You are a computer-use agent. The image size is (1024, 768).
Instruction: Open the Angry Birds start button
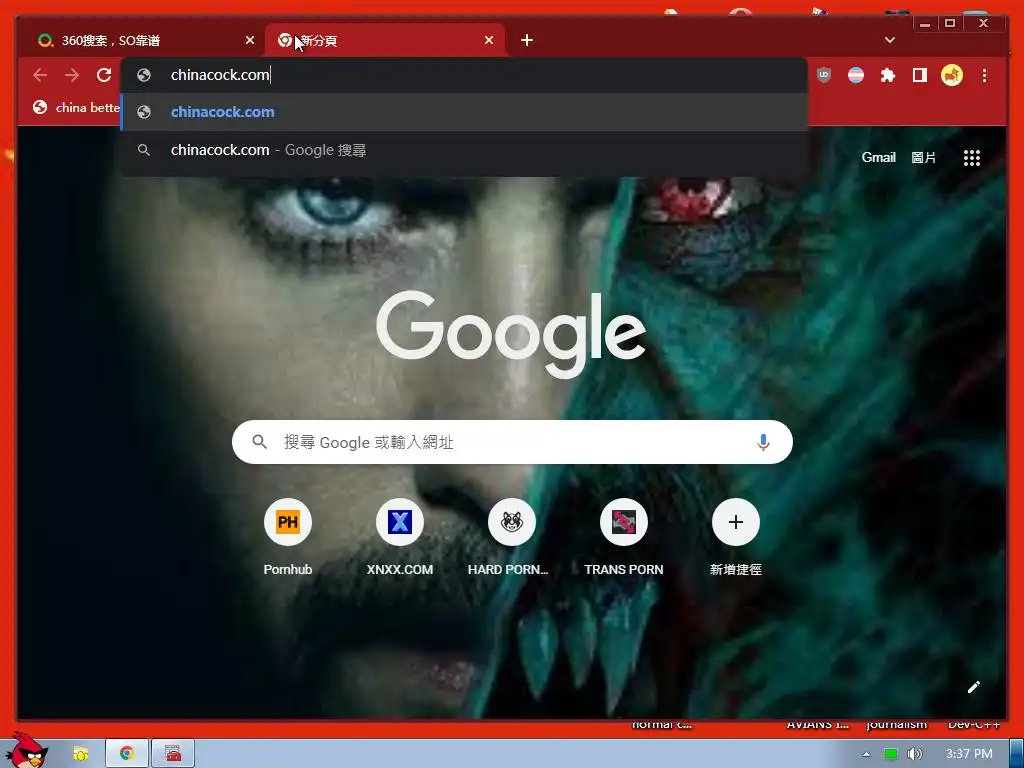[27, 751]
